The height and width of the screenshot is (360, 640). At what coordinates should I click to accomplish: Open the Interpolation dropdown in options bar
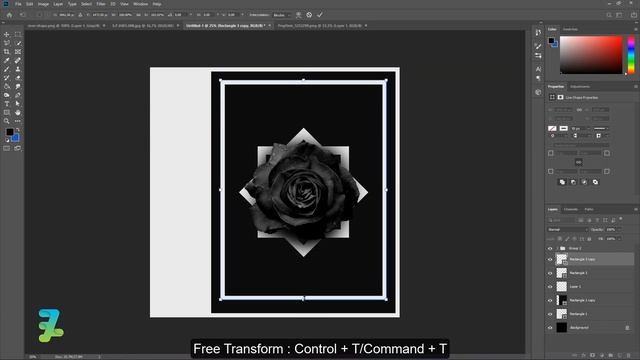click(x=282, y=15)
